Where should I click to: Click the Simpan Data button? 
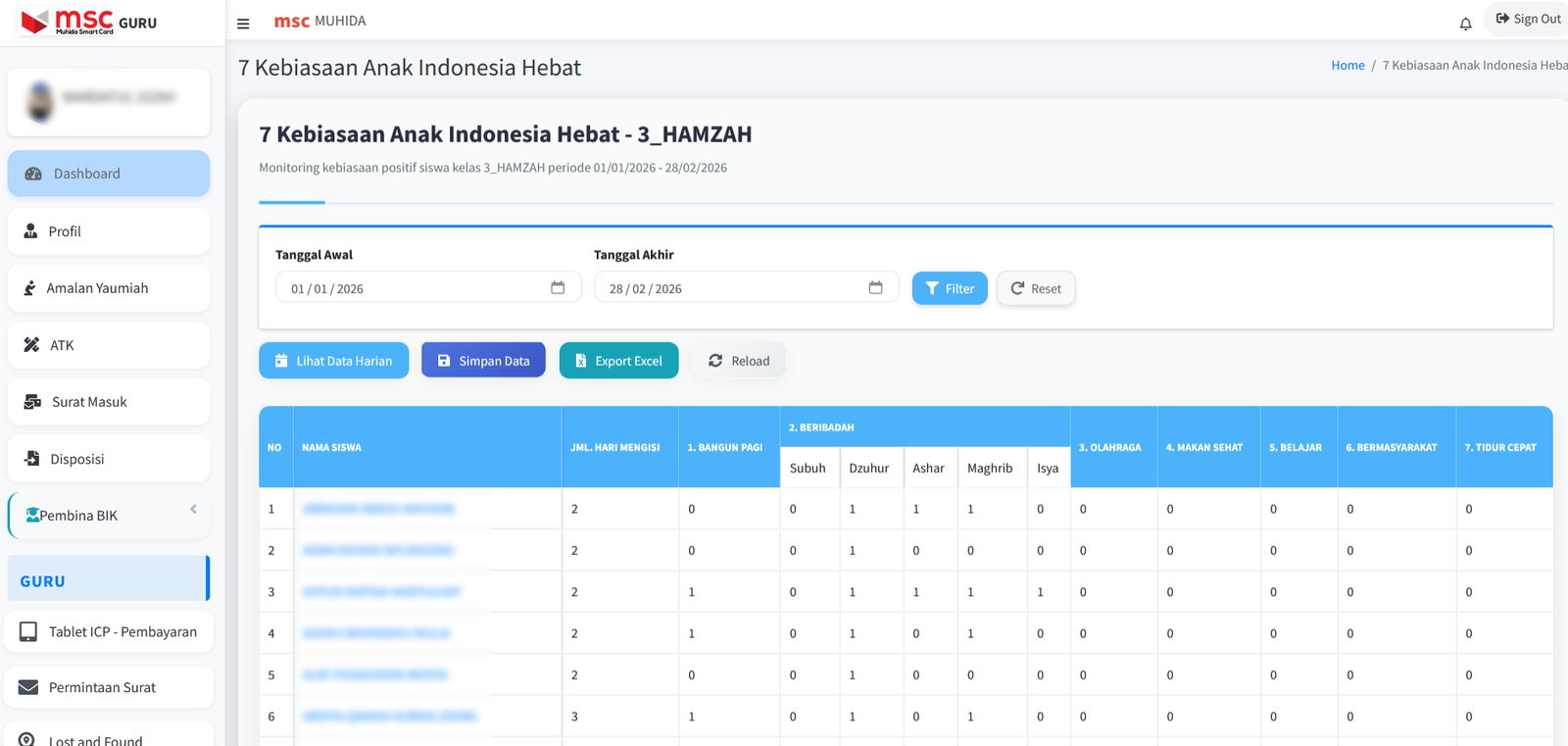click(483, 361)
